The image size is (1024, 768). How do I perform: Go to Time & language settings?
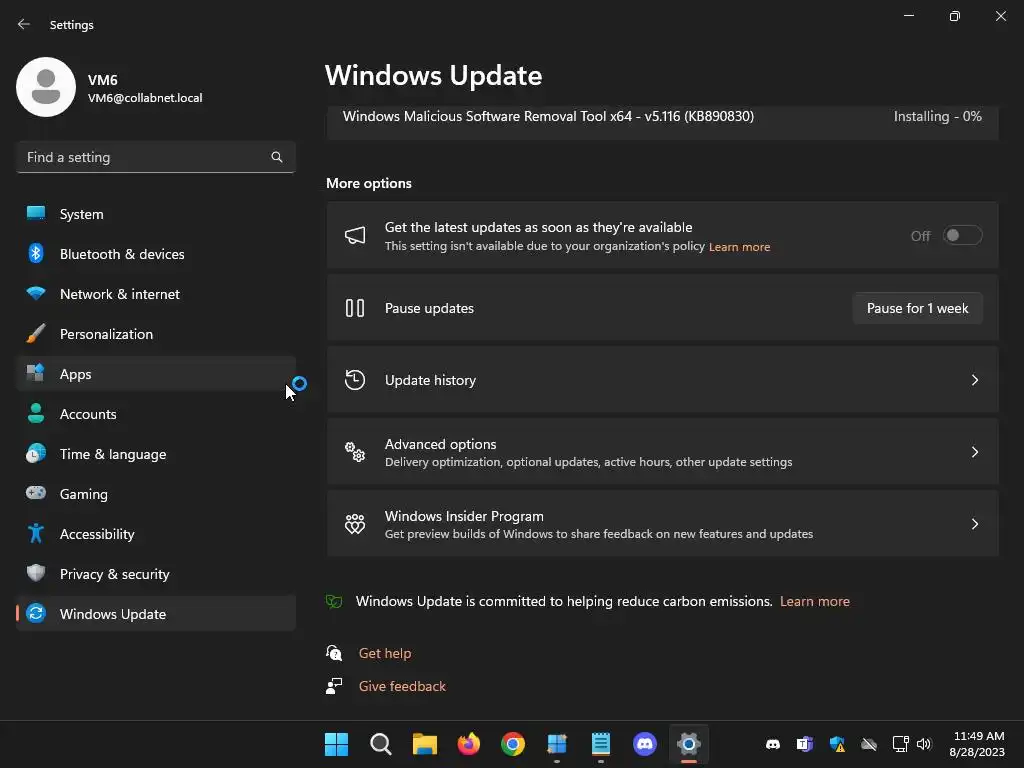pyautogui.click(x=156, y=453)
